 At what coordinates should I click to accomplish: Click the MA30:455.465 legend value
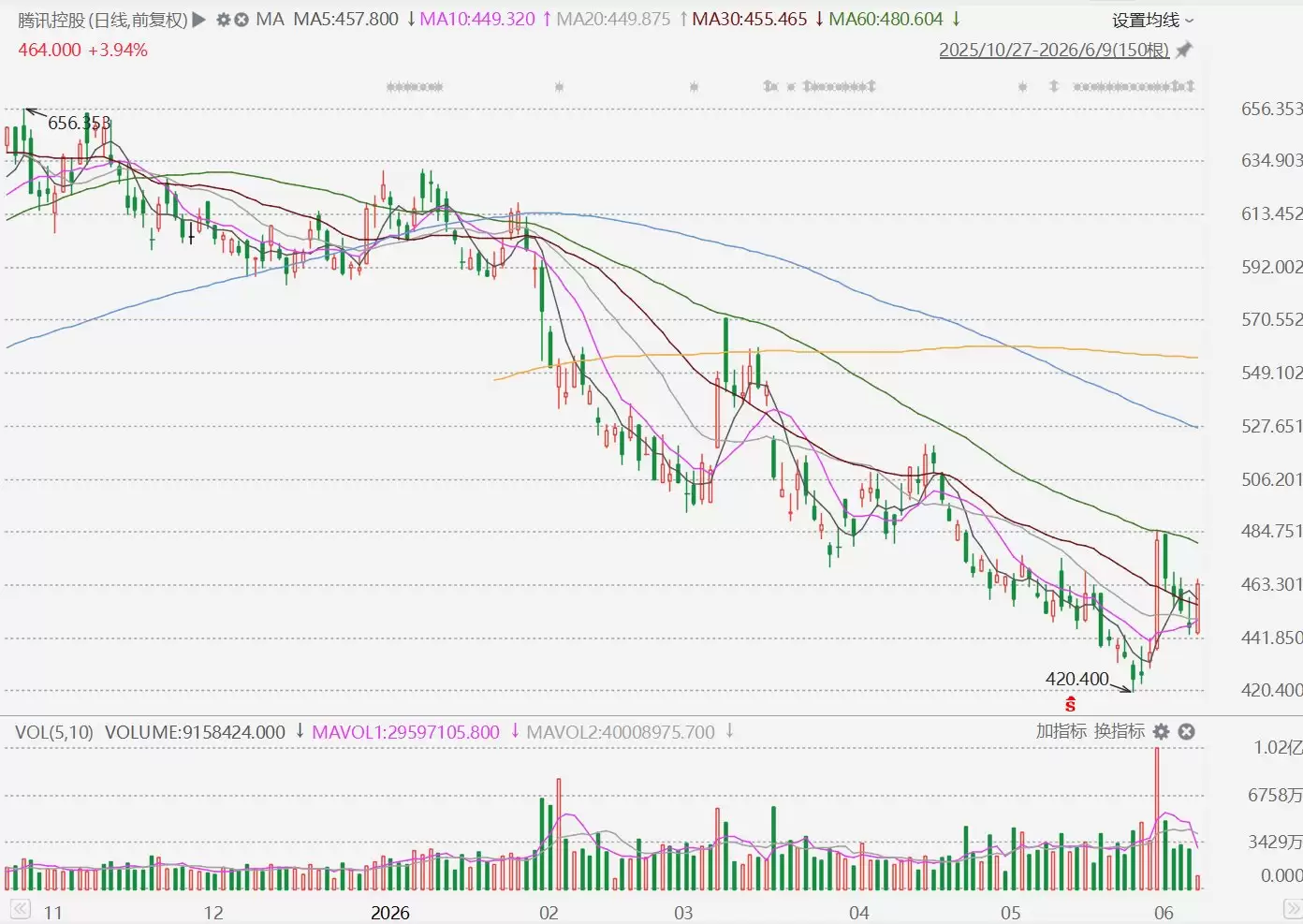[749, 20]
